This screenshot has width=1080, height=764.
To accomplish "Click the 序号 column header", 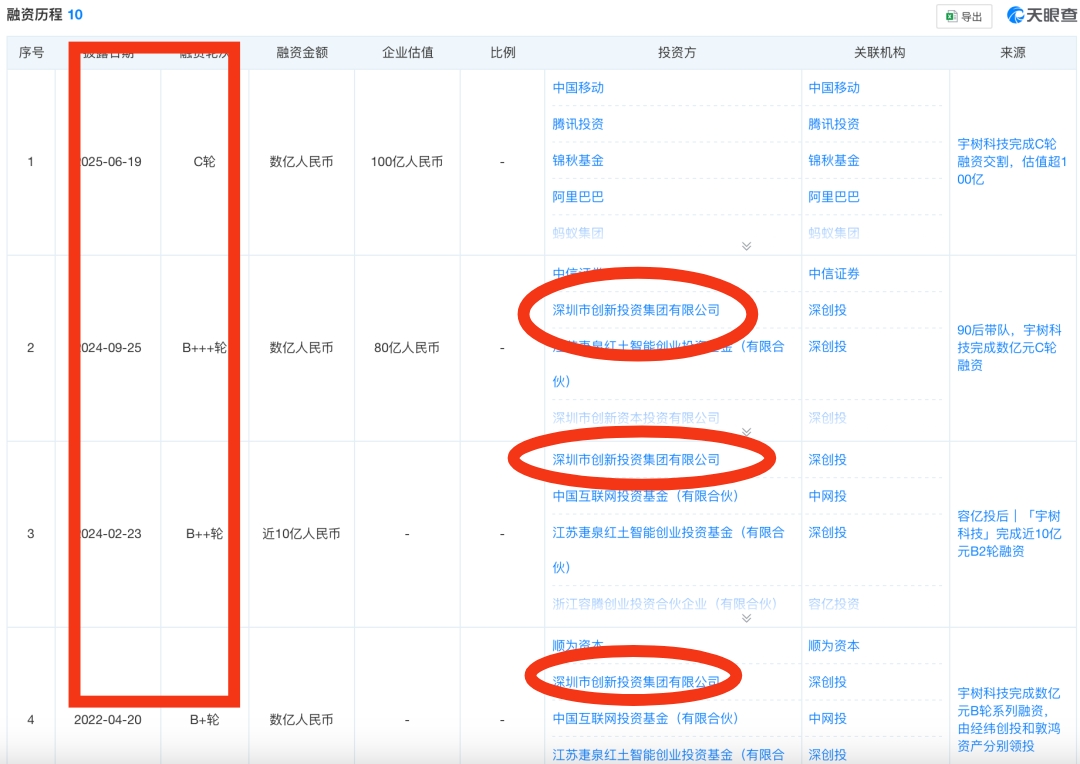I will pos(31,52).
